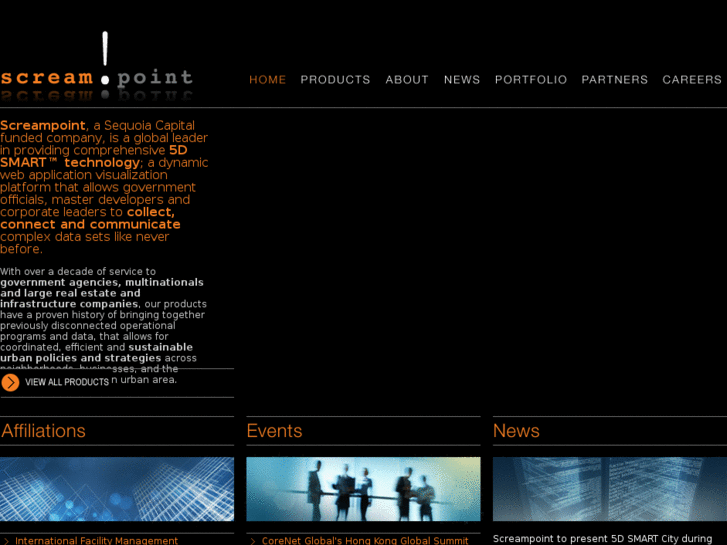This screenshot has width=727, height=545.
Task: Go to the CAREERS page
Action: (x=692, y=80)
